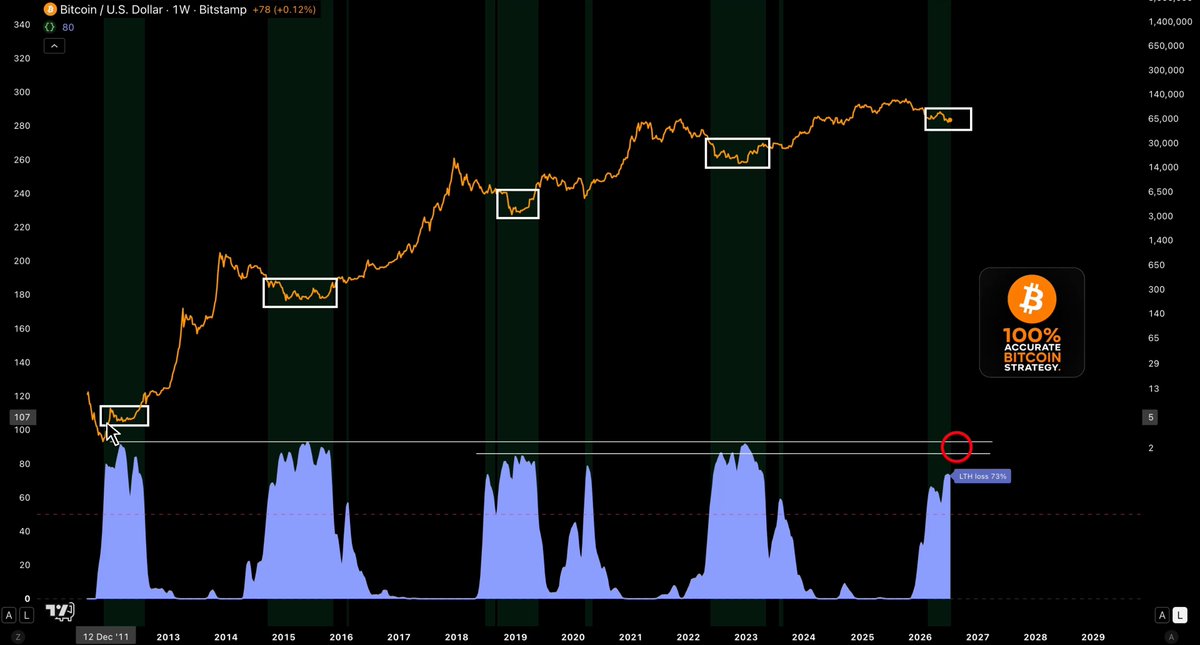Click the round A button below the right scale
1200x645 pixels.
point(1172,636)
